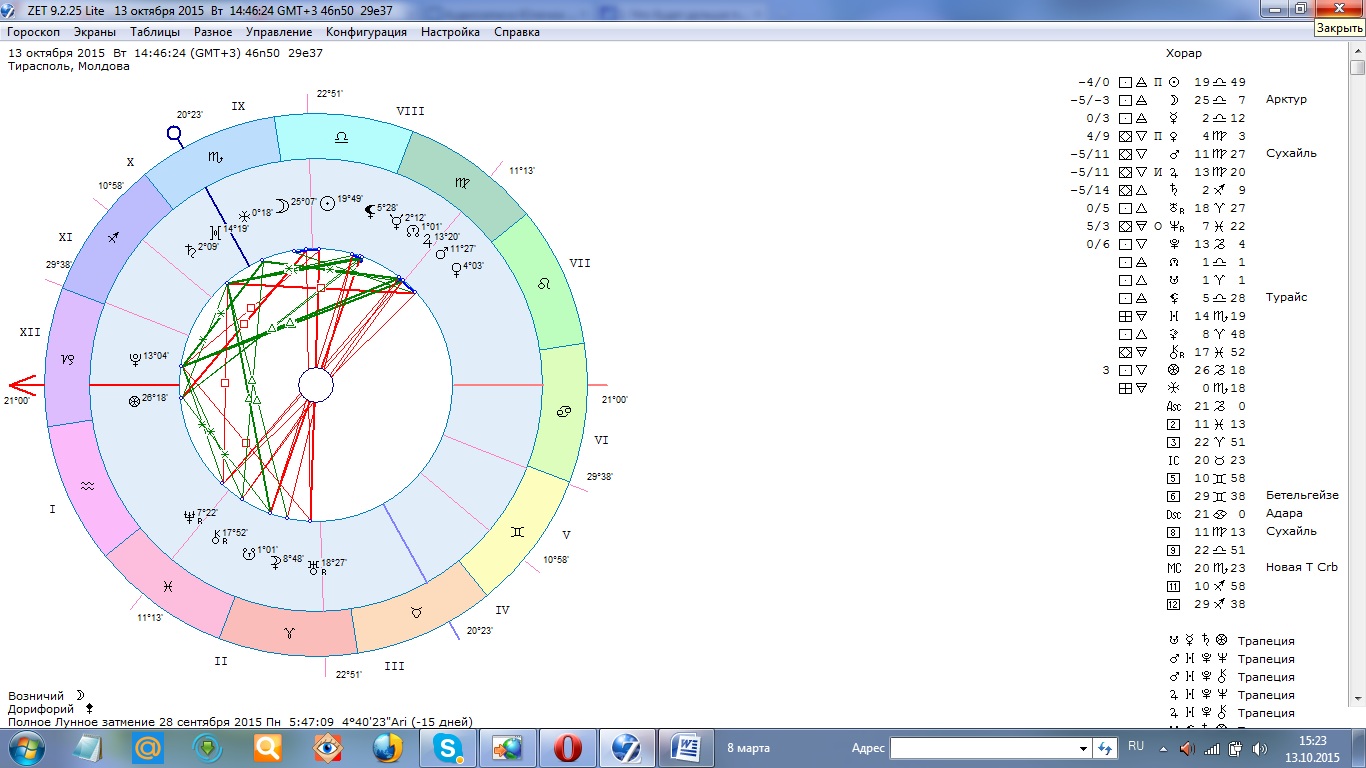Click the Sun symbol in the planet table

click(1174, 82)
